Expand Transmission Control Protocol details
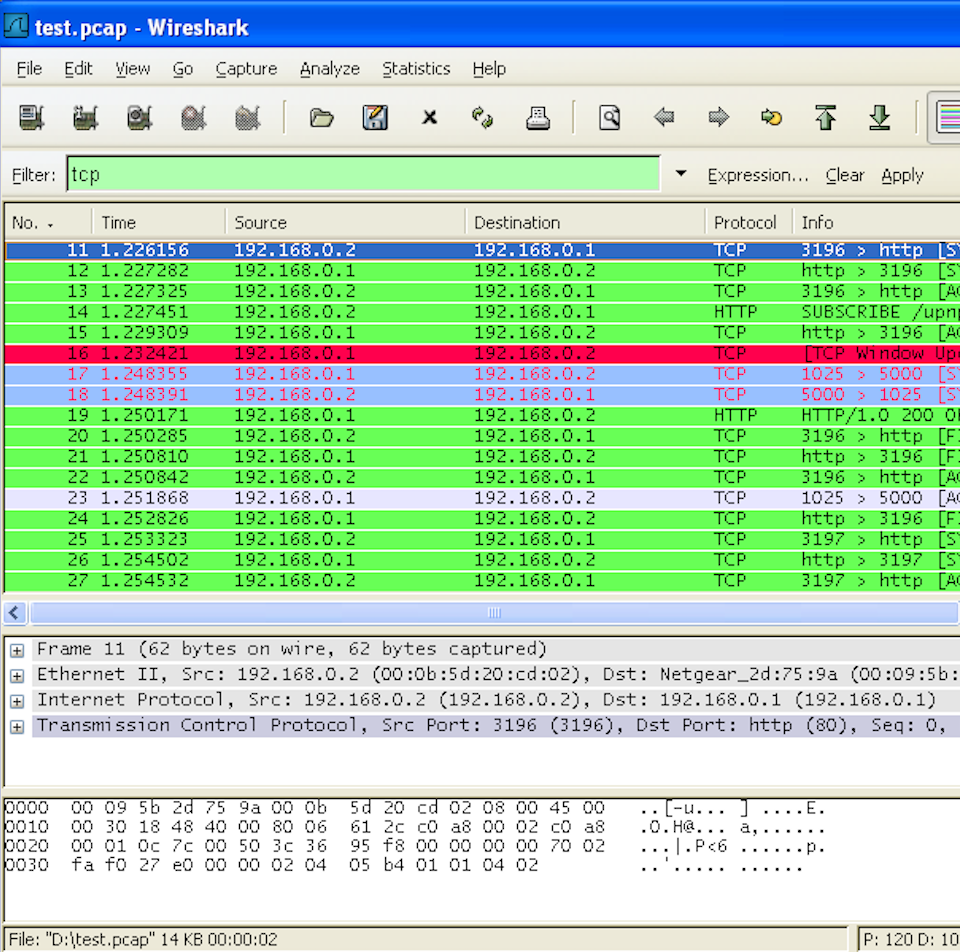Viewport: 960px width, 952px height. pyautogui.click(x=17, y=726)
